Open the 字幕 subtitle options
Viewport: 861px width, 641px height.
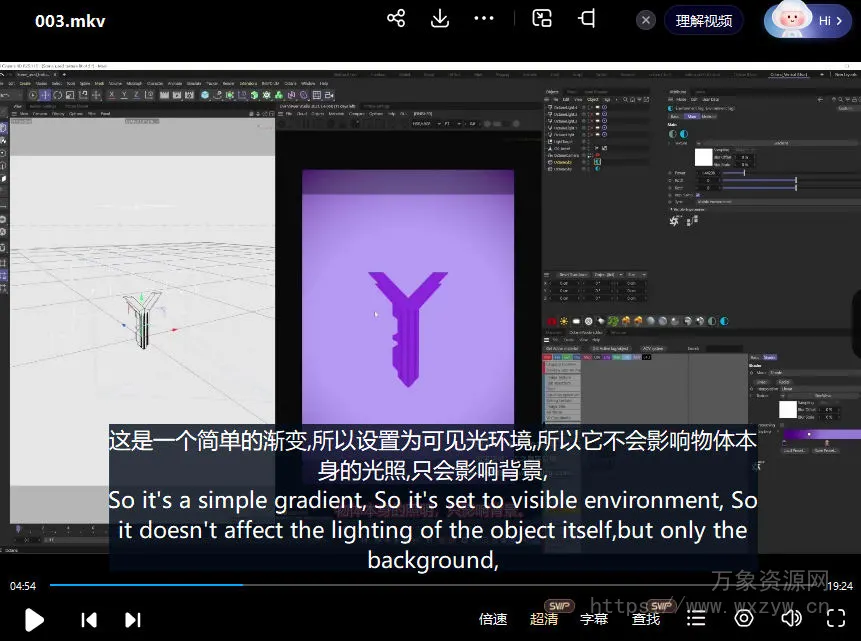(x=594, y=620)
